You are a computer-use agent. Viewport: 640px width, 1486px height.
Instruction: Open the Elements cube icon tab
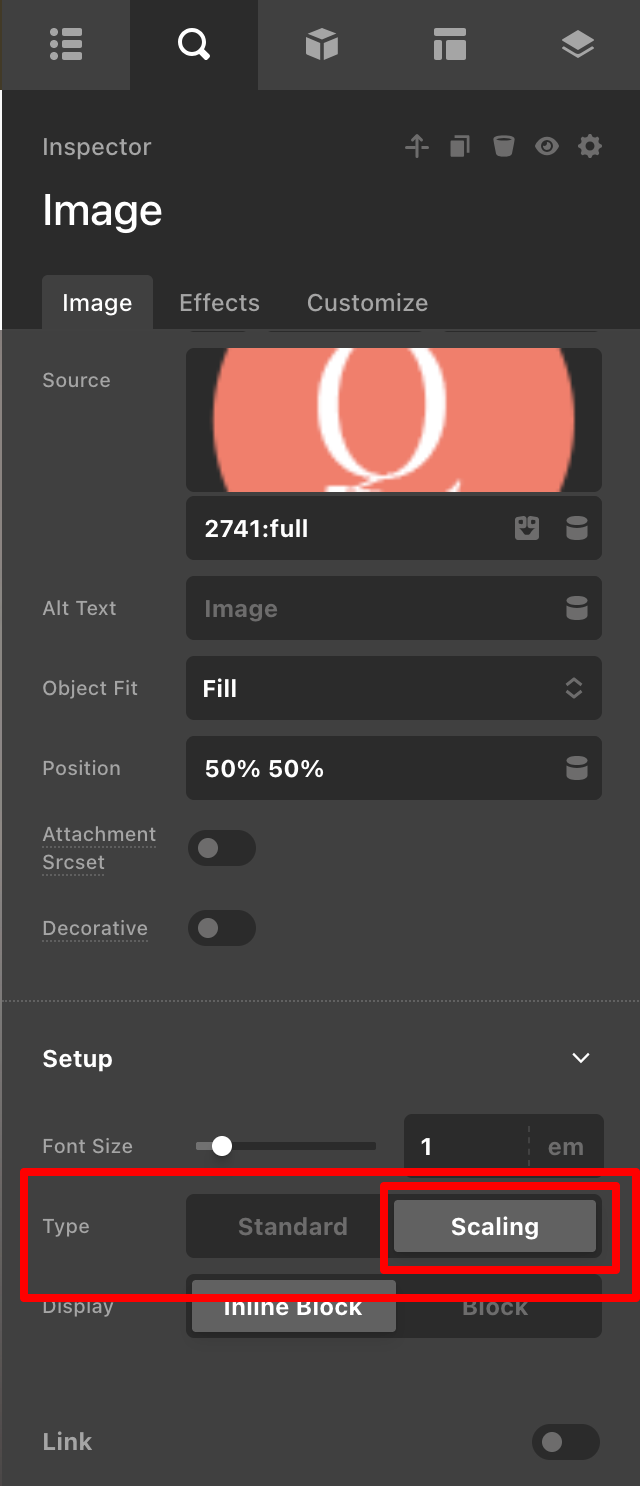click(x=321, y=44)
